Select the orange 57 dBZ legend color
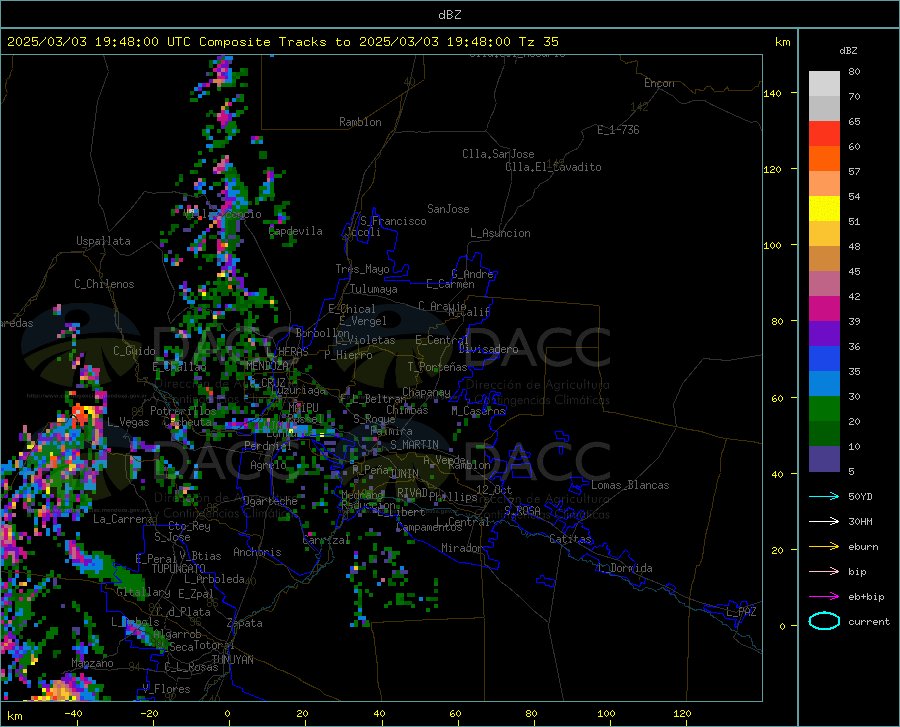Image resolution: width=900 pixels, height=727 pixels. click(x=824, y=159)
